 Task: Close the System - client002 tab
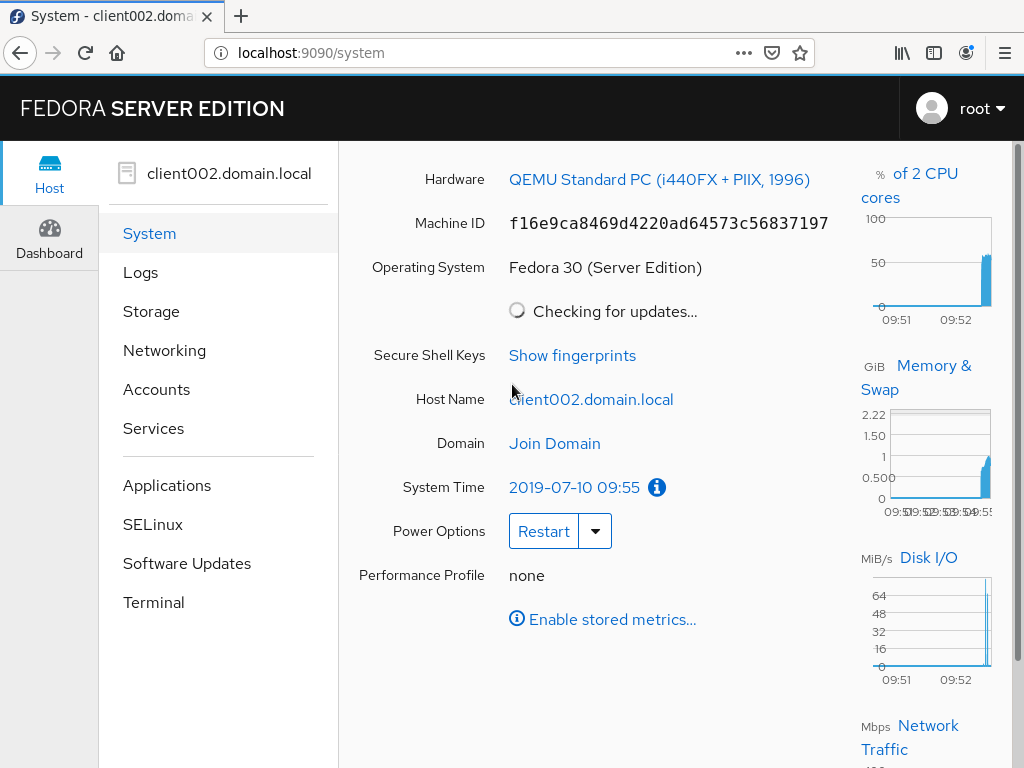207,16
